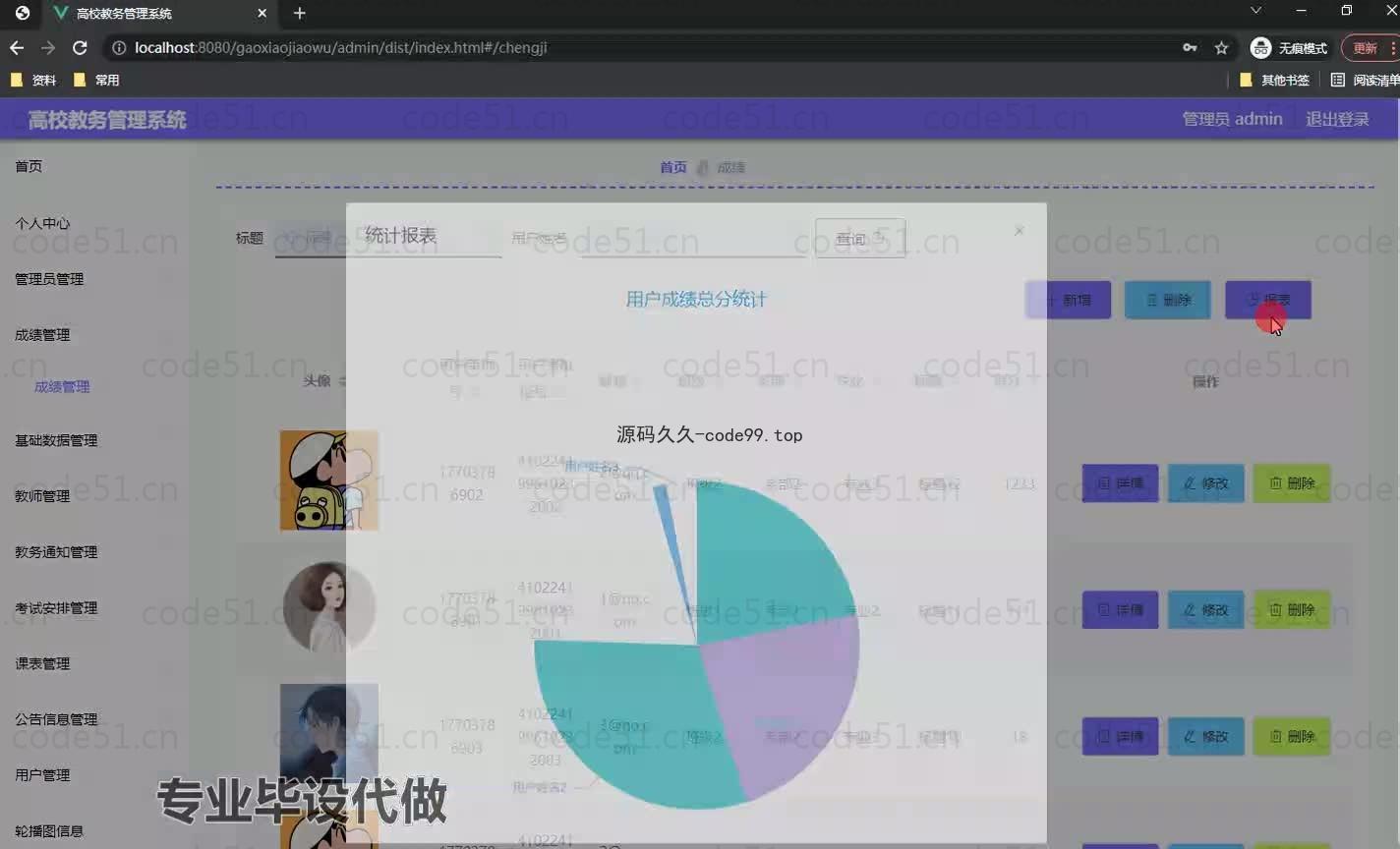Click 修改 for the 17703786902 row
1400x849 pixels.
1205,483
